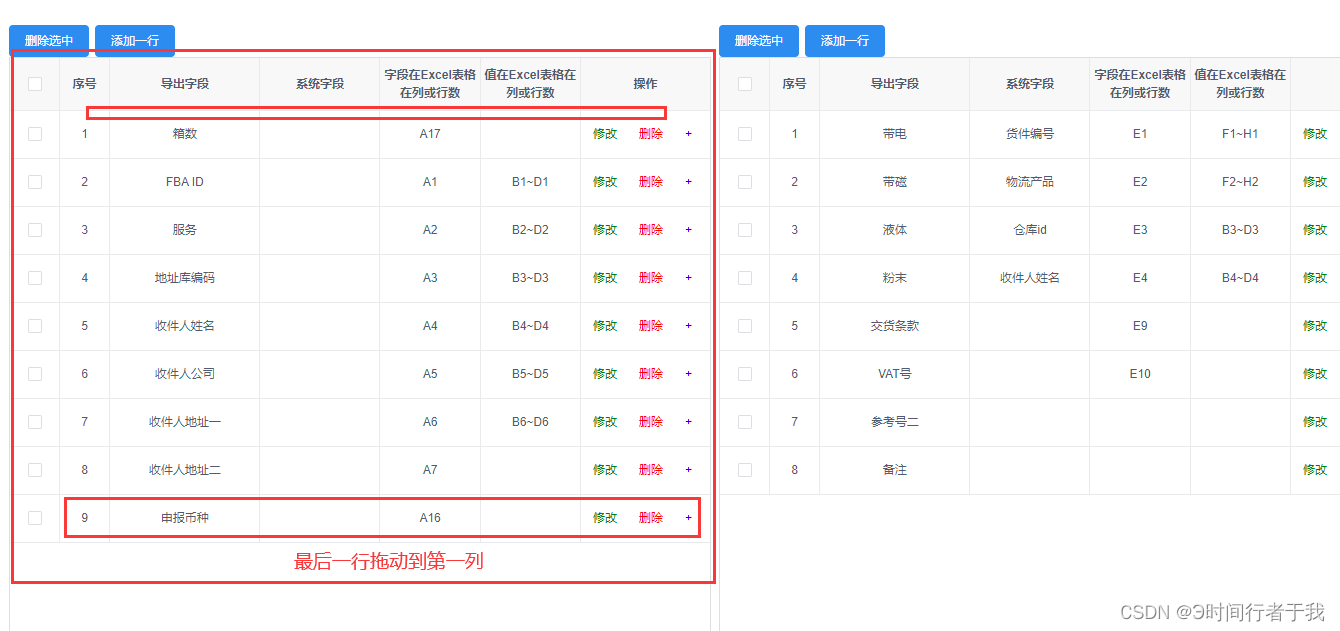Check the checkbox for the 带电 row

point(745,133)
